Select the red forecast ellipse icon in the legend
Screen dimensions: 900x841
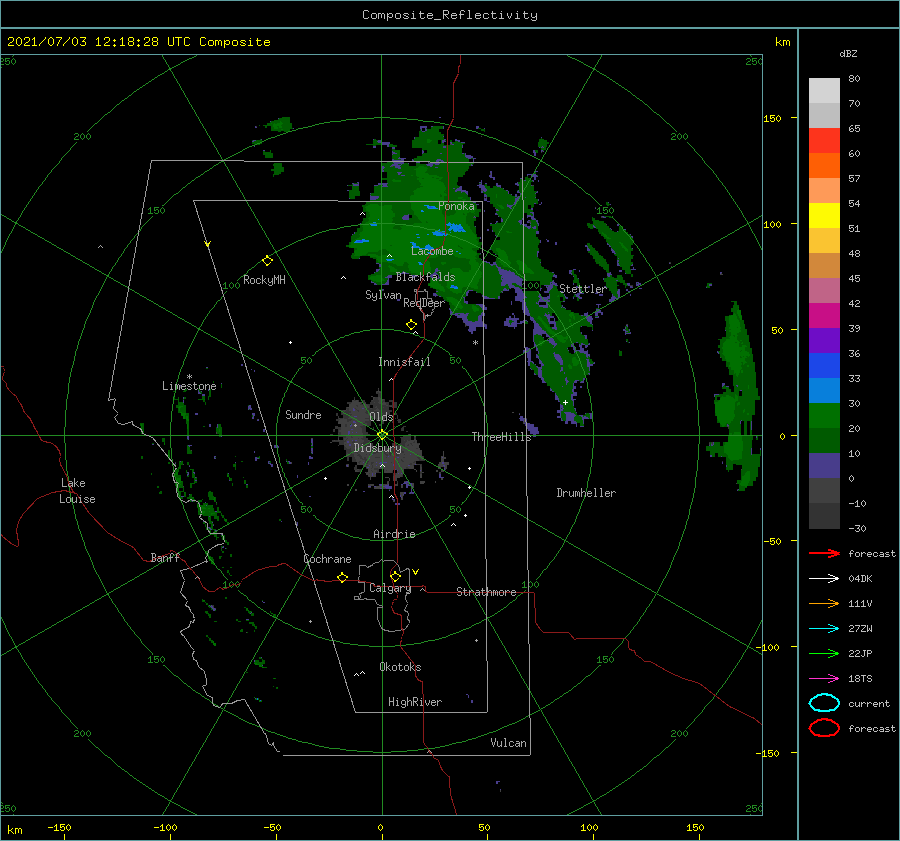824,728
